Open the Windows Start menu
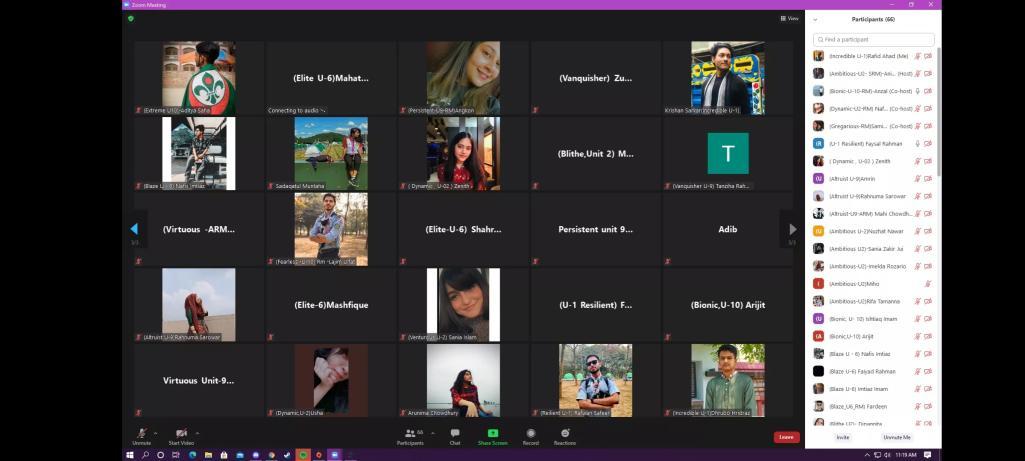Screen dimensions: 1025x461 click(130, 455)
